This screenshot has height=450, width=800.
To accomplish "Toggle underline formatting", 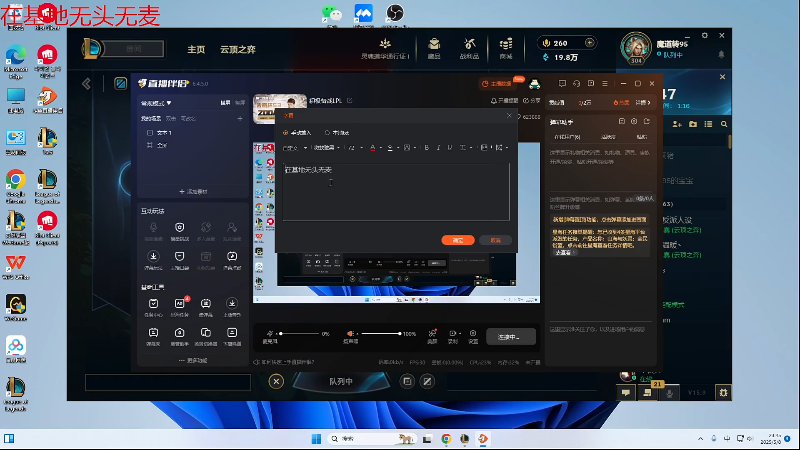I will click(450, 148).
